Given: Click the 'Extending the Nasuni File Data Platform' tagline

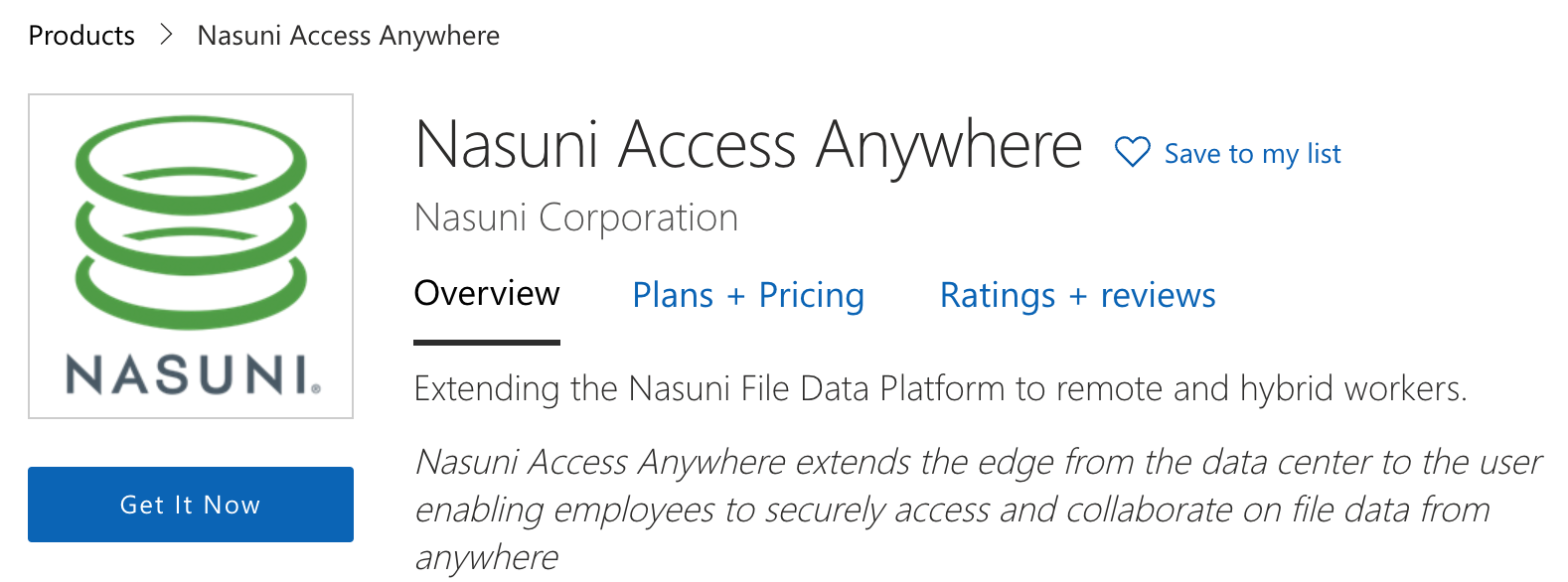Looking at the screenshot, I should click(940, 388).
